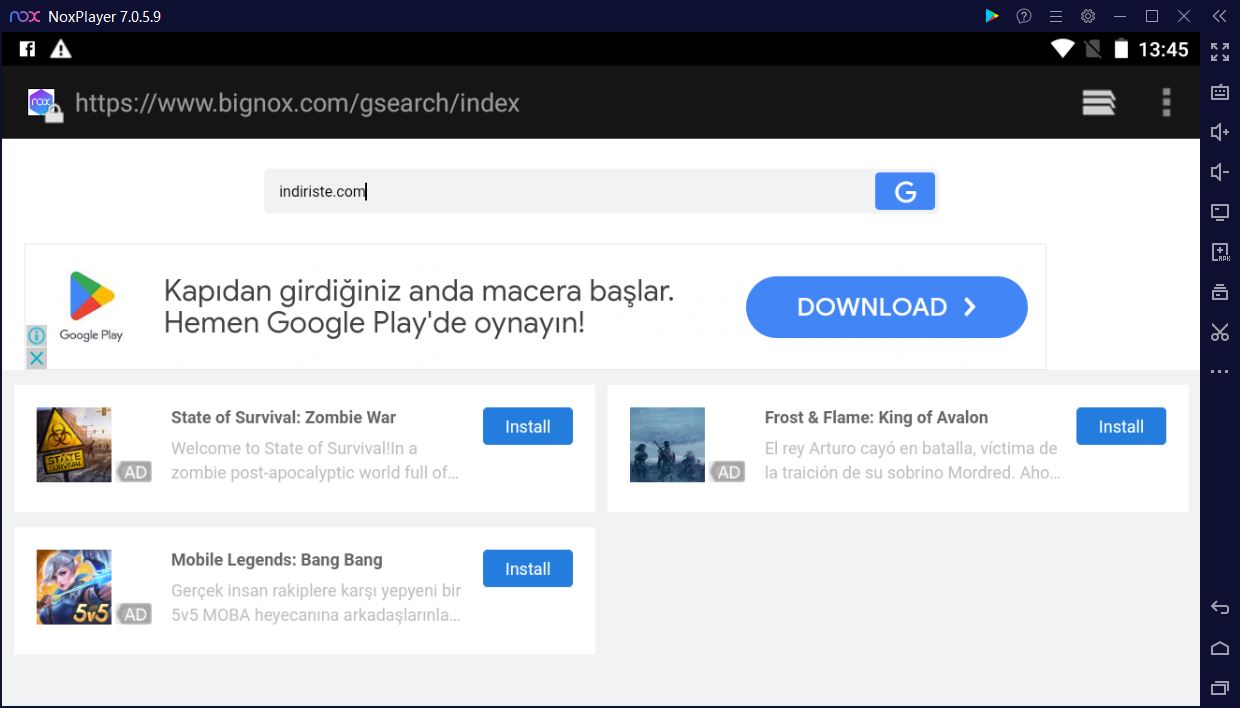The height and width of the screenshot is (708, 1240).
Task: Click the Play store icon in title bar
Action: [992, 16]
